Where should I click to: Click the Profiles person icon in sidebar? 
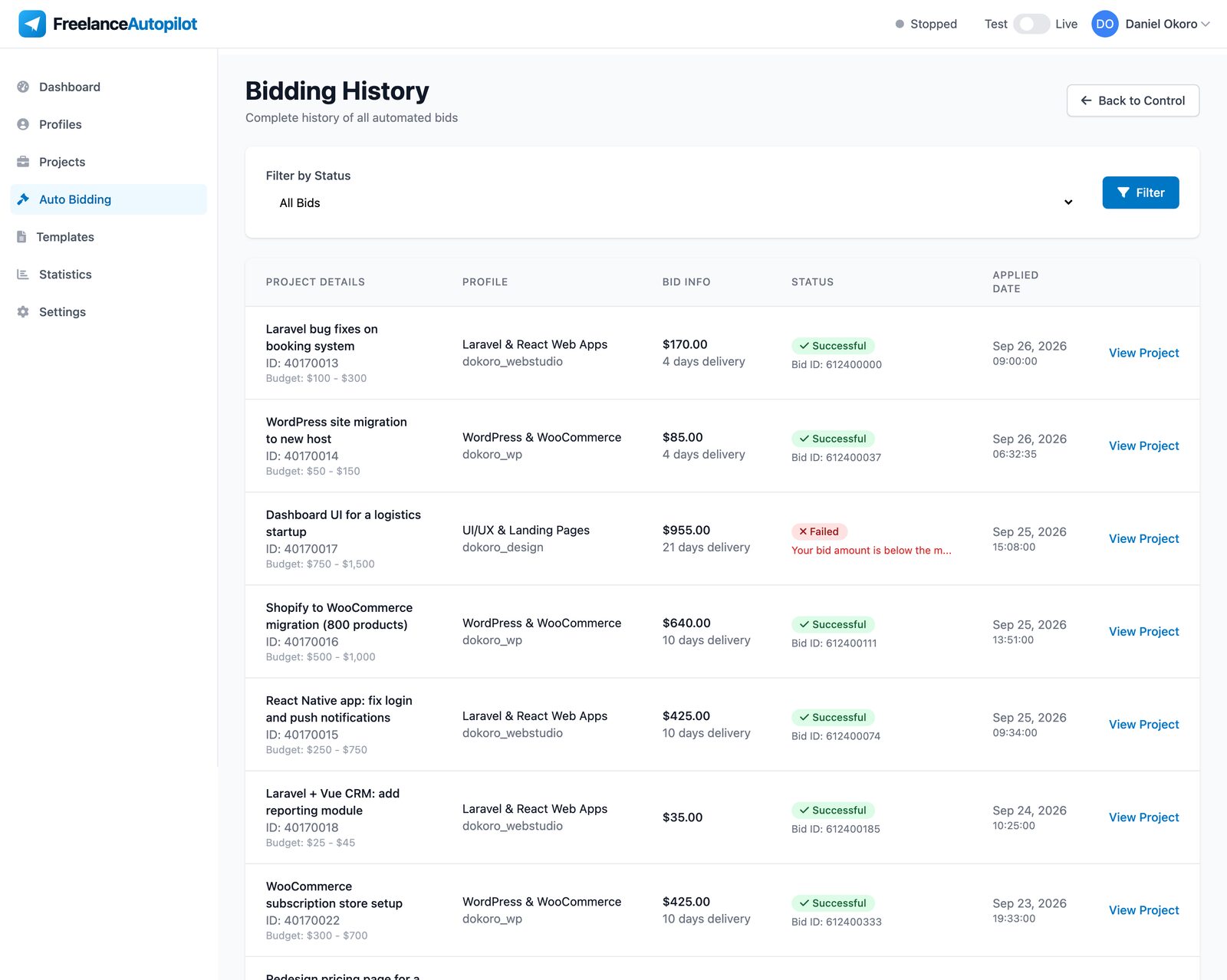click(x=23, y=124)
